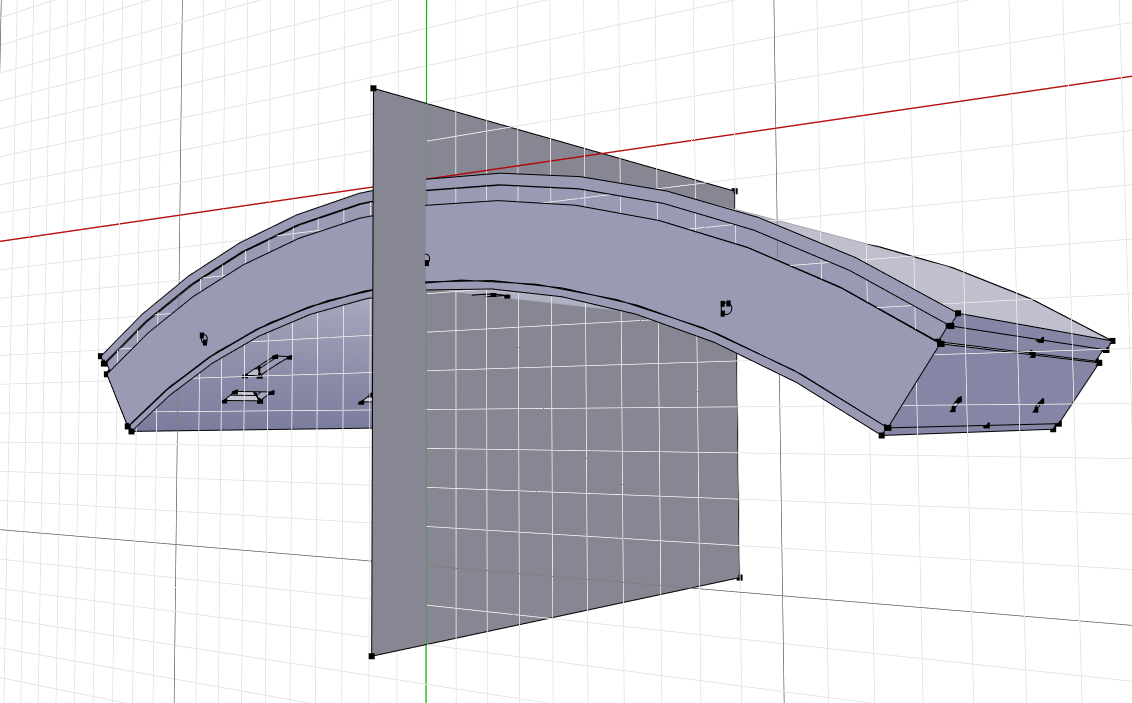Select the left arrow glyph on the right end face
Viewport: 1132px width, 703px height.
tap(956, 404)
